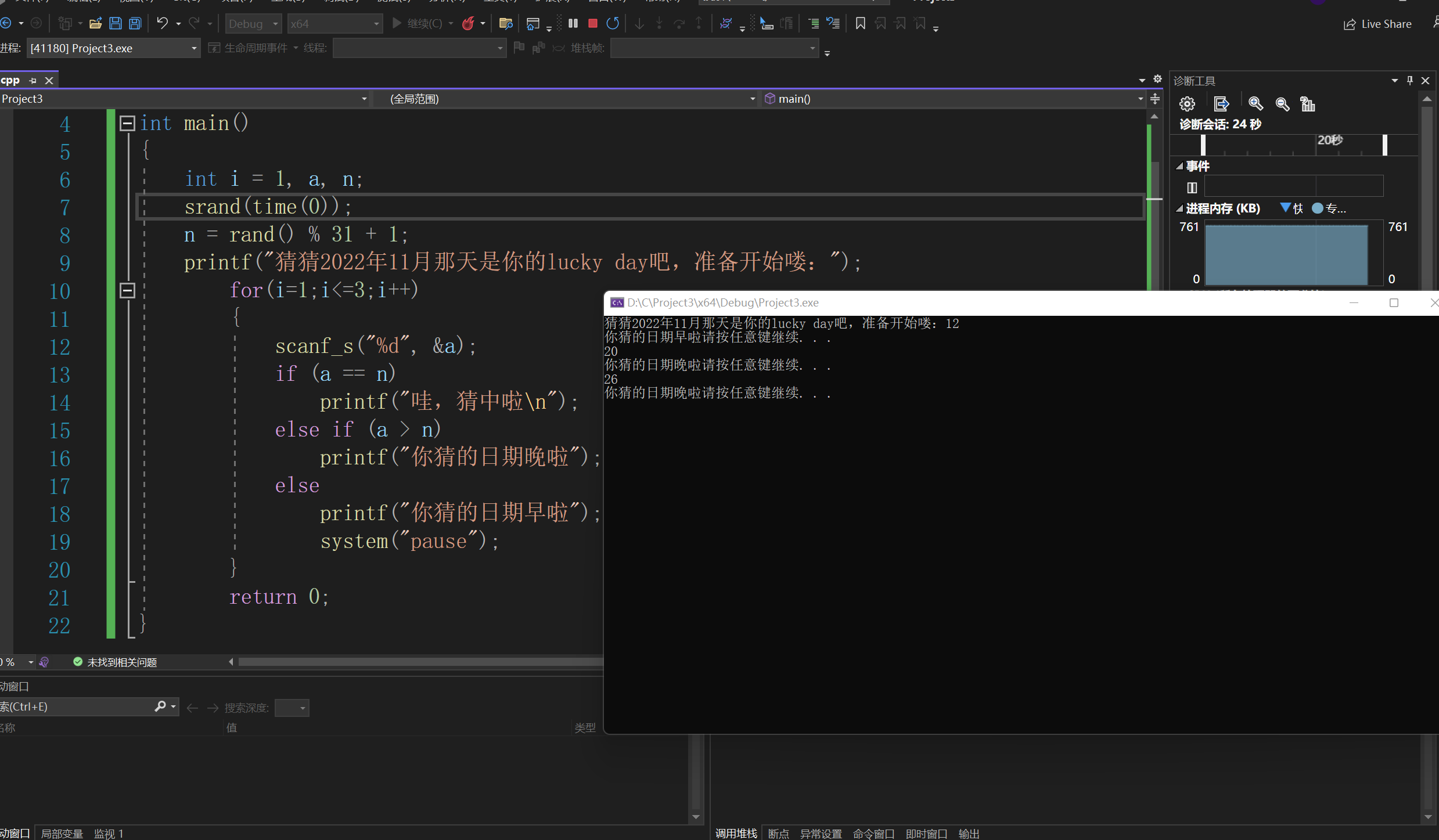Restart the debug session

tap(613, 23)
